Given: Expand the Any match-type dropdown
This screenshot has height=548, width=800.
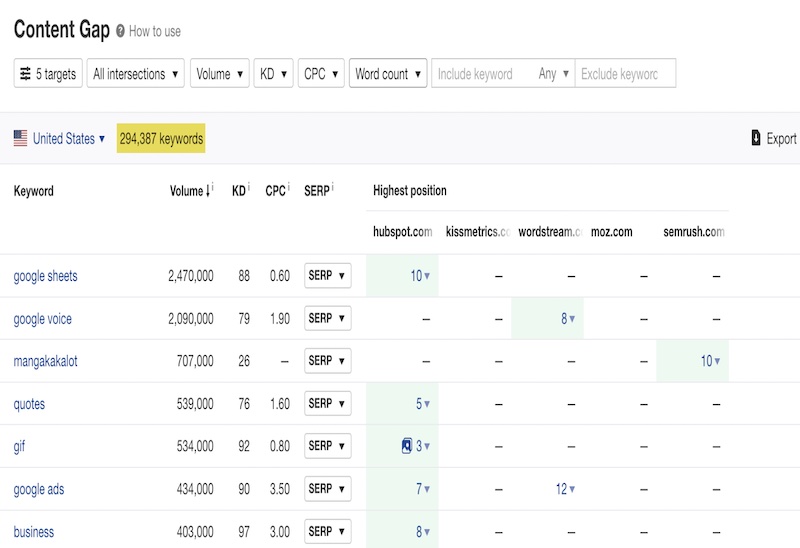Looking at the screenshot, I should pos(553,73).
